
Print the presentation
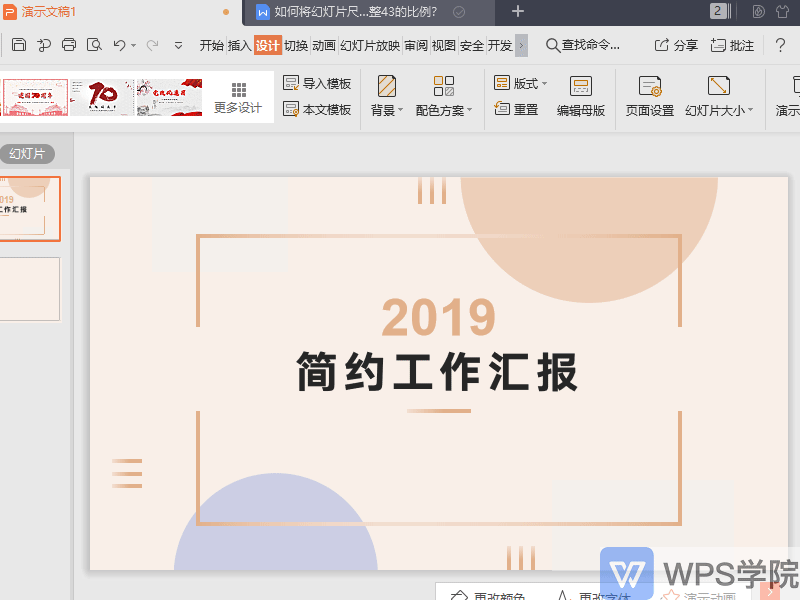[x=68, y=45]
